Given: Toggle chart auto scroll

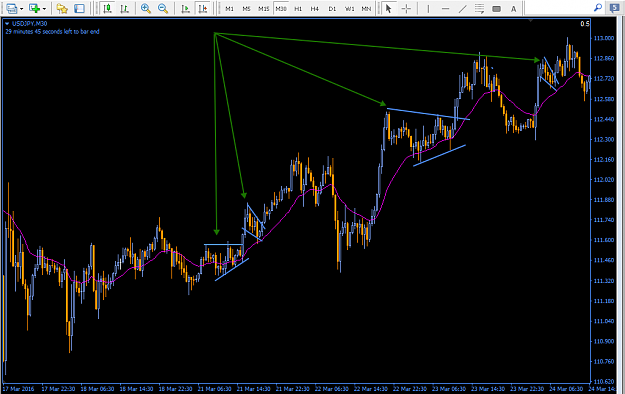Looking at the screenshot, I should pyautogui.click(x=185, y=8).
